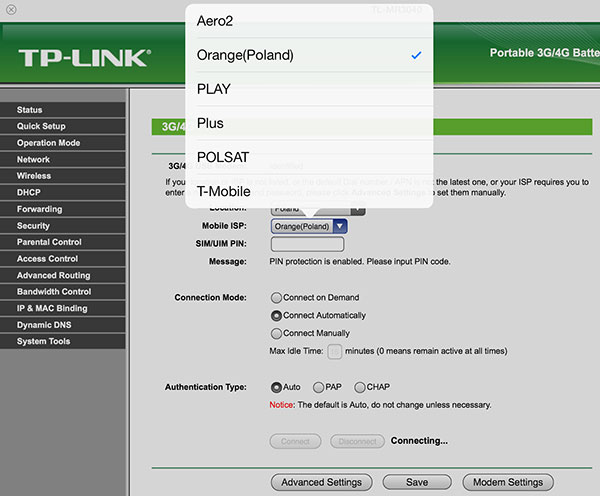Open Modem Settings
Viewport: 600px width, 496px height.
coord(508,482)
